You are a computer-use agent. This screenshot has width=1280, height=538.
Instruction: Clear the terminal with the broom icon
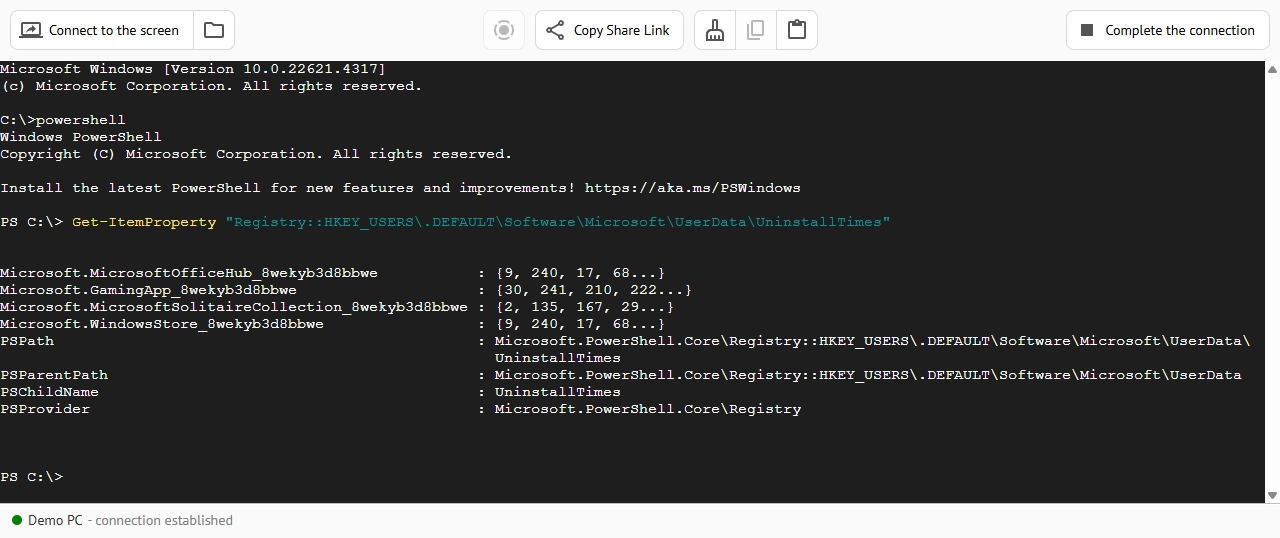click(715, 30)
